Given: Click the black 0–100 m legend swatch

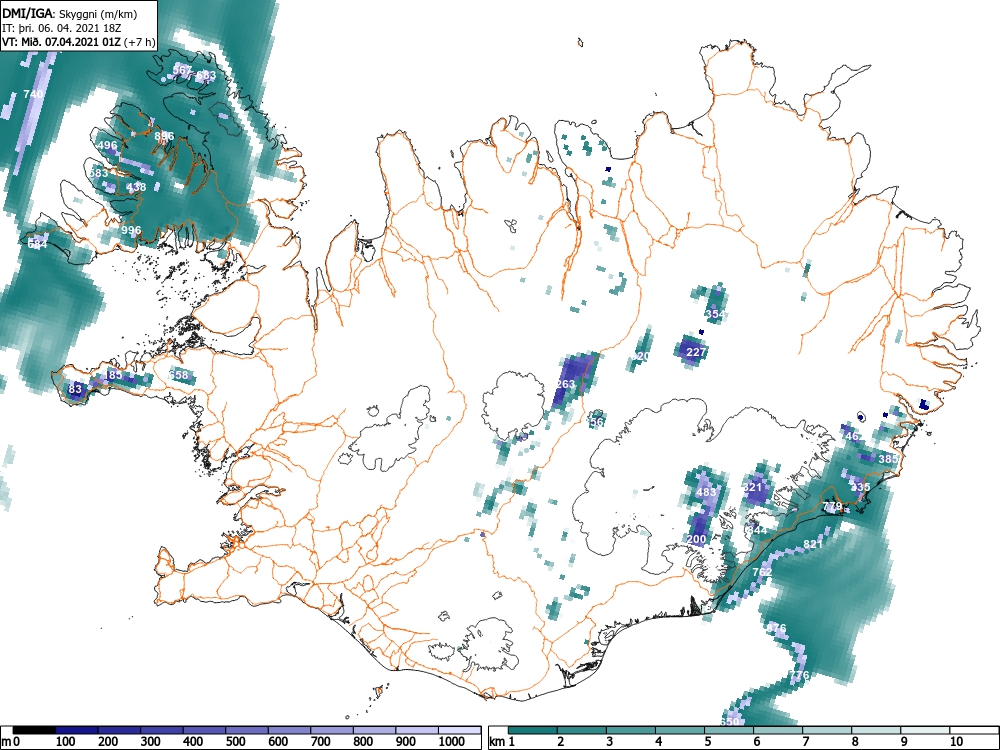Looking at the screenshot, I should [34, 730].
